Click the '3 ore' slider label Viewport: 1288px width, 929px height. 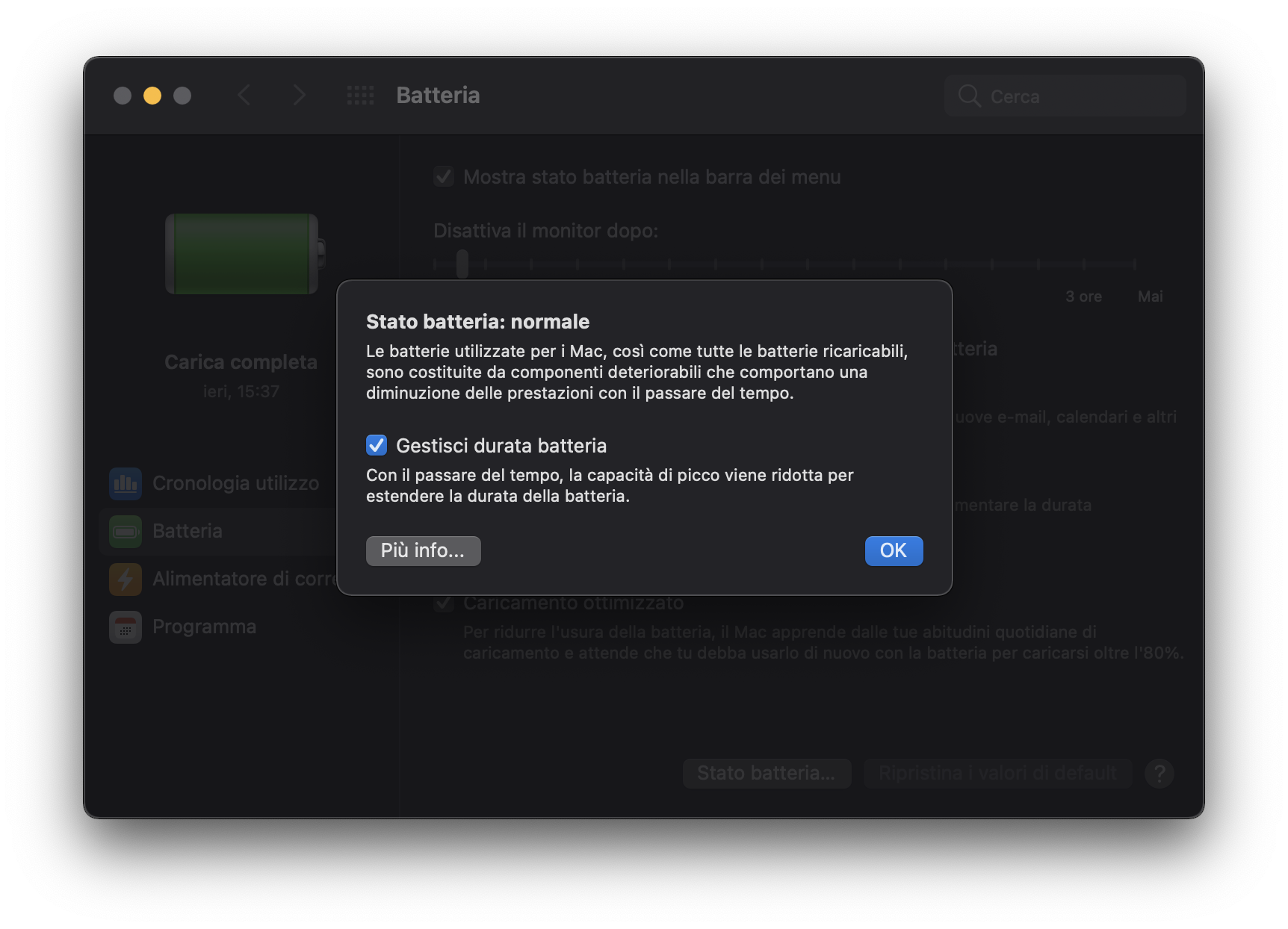1083,296
